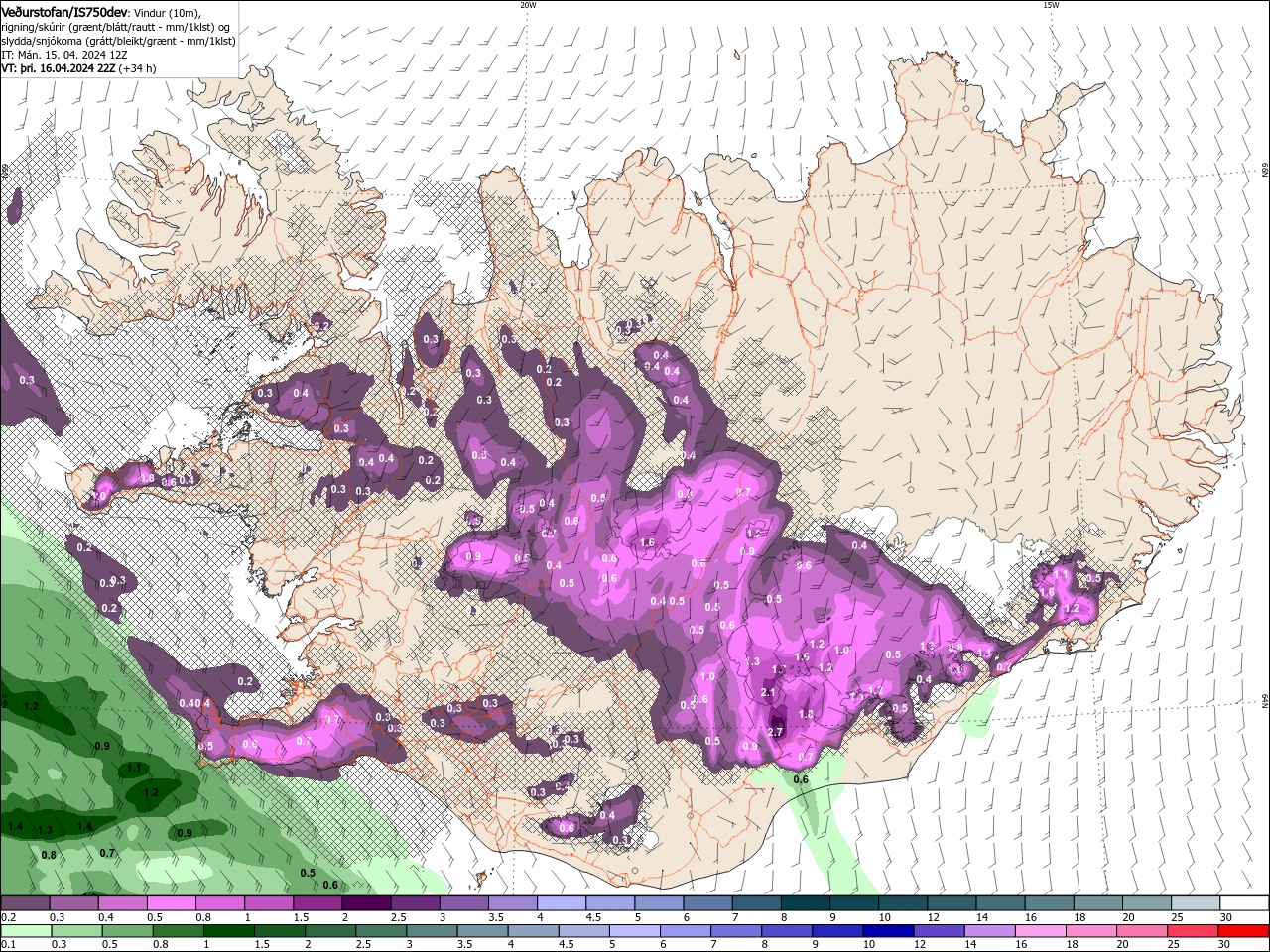Click the rain scale swatch starting at 2
The width and height of the screenshot is (1270, 952).
tap(330, 931)
